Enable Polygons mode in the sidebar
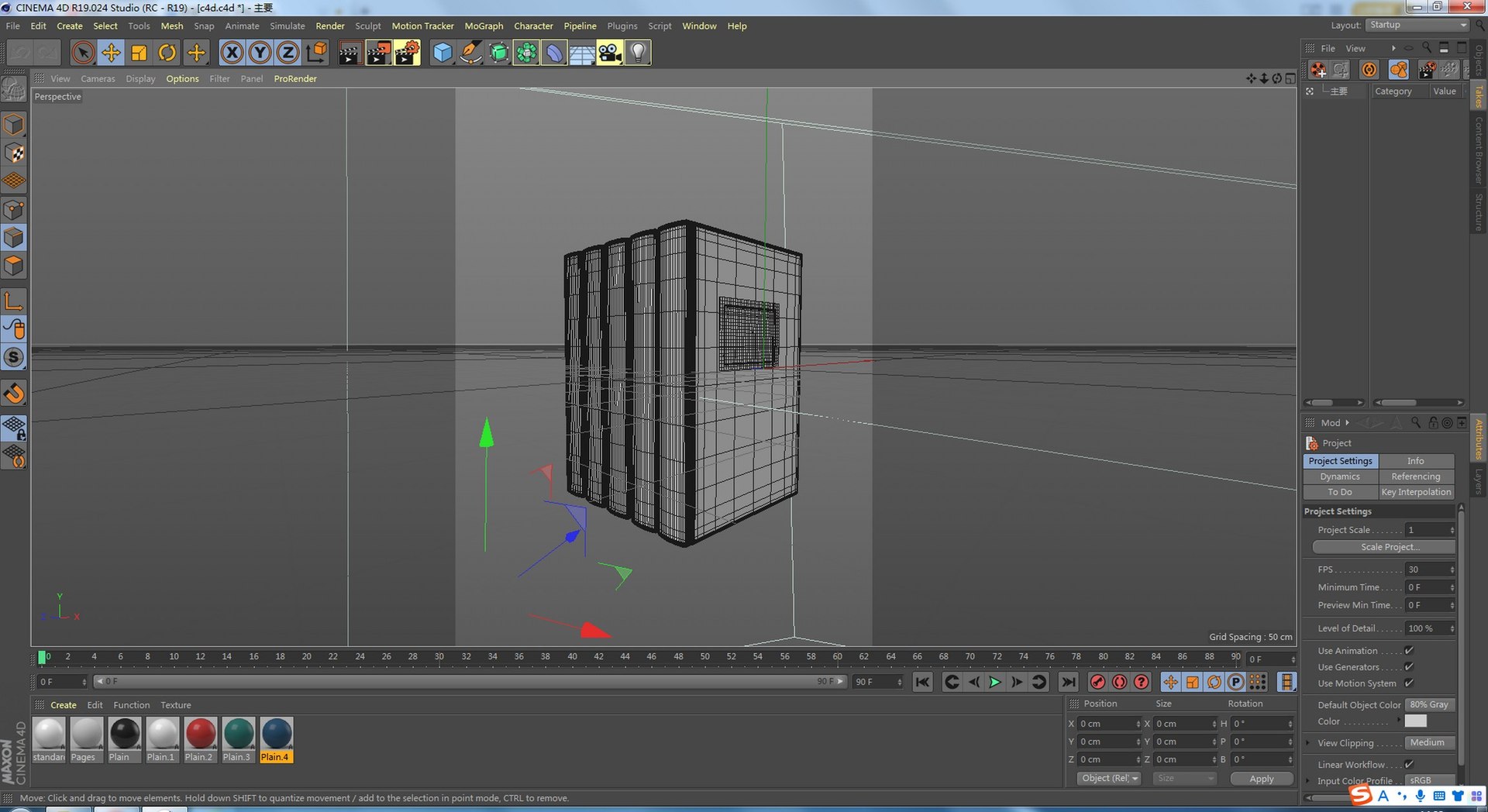 14,266
